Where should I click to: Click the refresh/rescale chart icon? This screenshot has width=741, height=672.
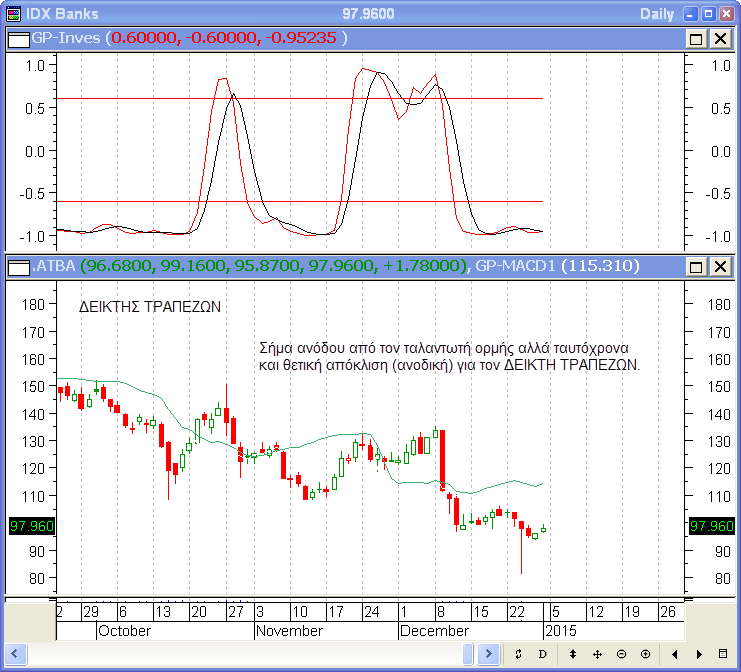[x=518, y=654]
